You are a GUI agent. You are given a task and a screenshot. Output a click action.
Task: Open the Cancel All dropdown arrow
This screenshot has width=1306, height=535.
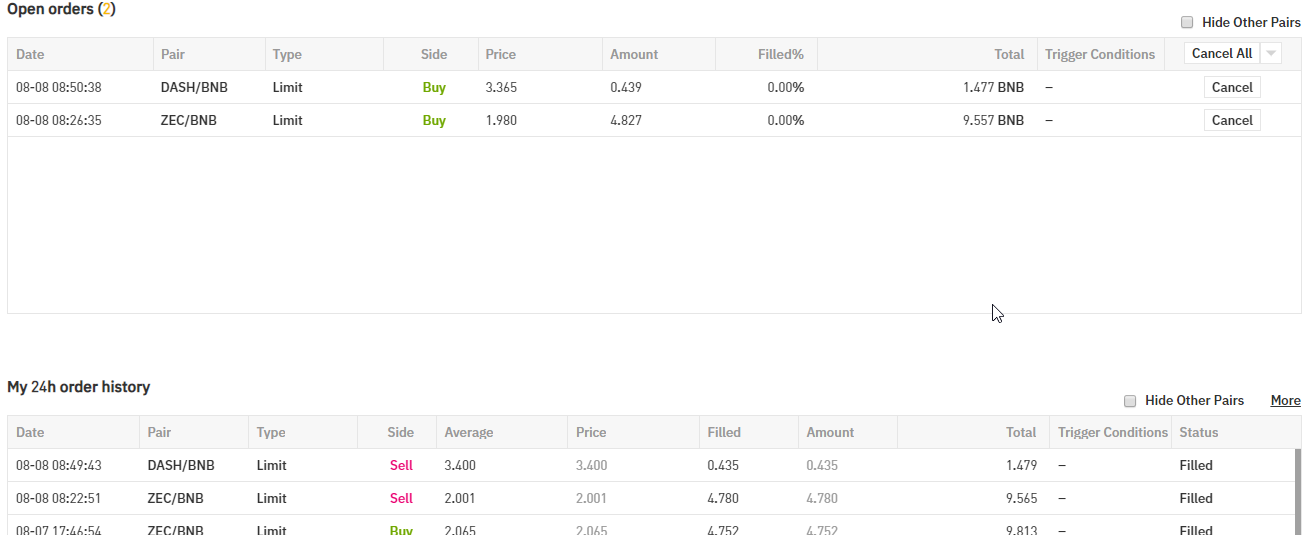(1270, 54)
